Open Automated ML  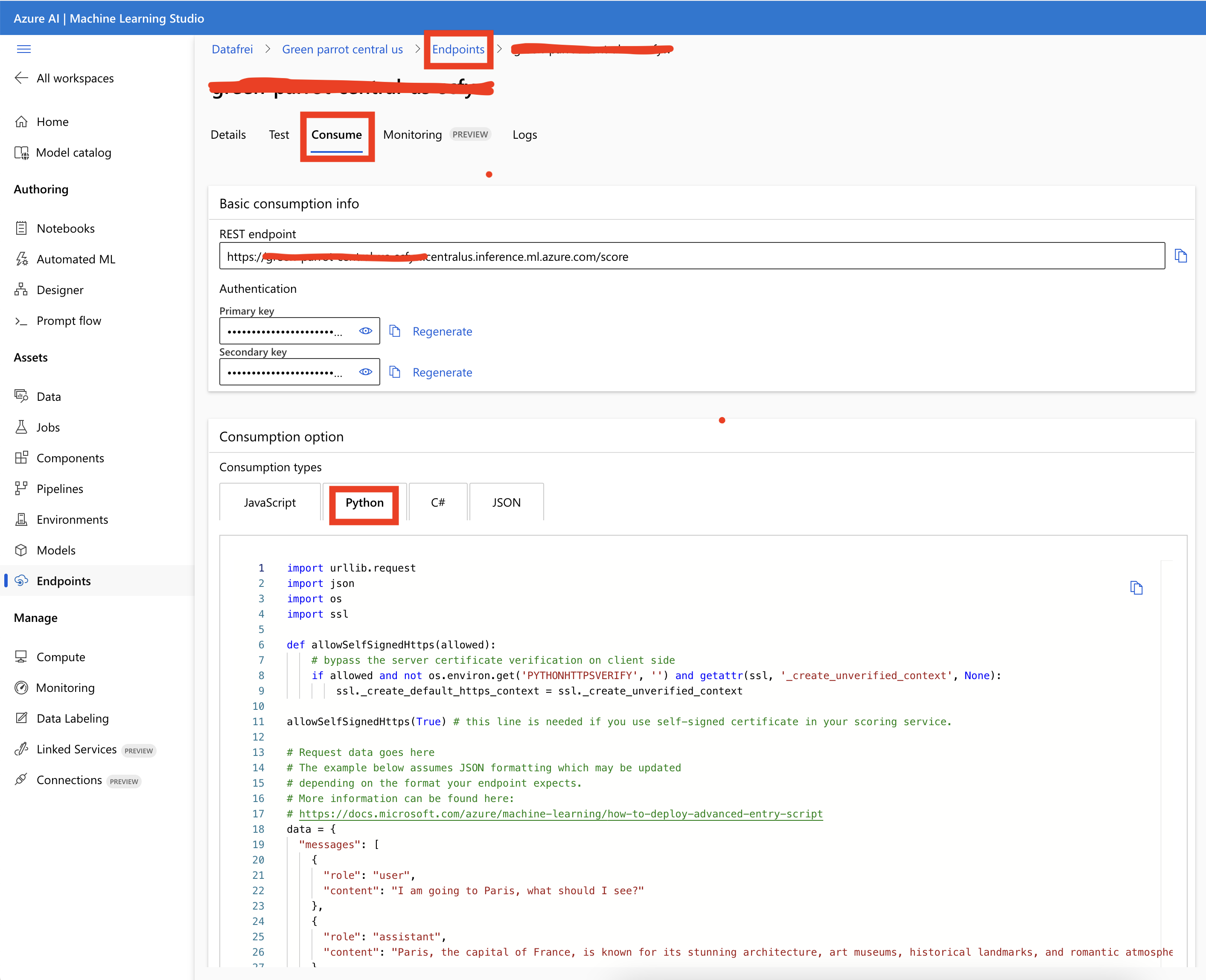click(65, 259)
